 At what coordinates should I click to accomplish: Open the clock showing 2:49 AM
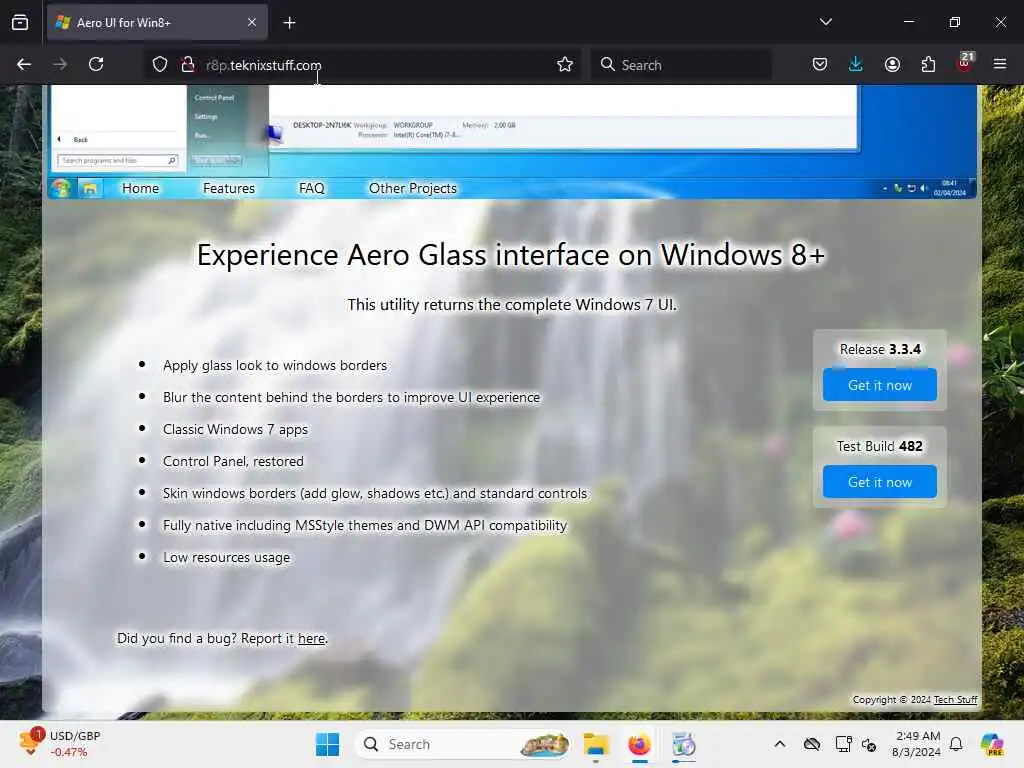click(917, 744)
